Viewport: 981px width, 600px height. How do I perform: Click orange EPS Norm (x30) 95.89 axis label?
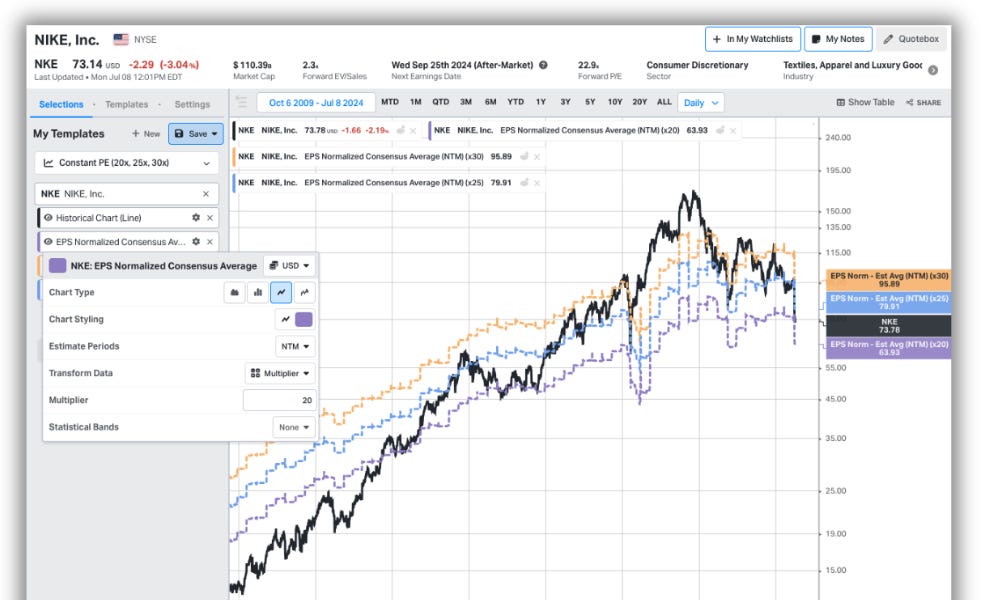[x=888, y=280]
